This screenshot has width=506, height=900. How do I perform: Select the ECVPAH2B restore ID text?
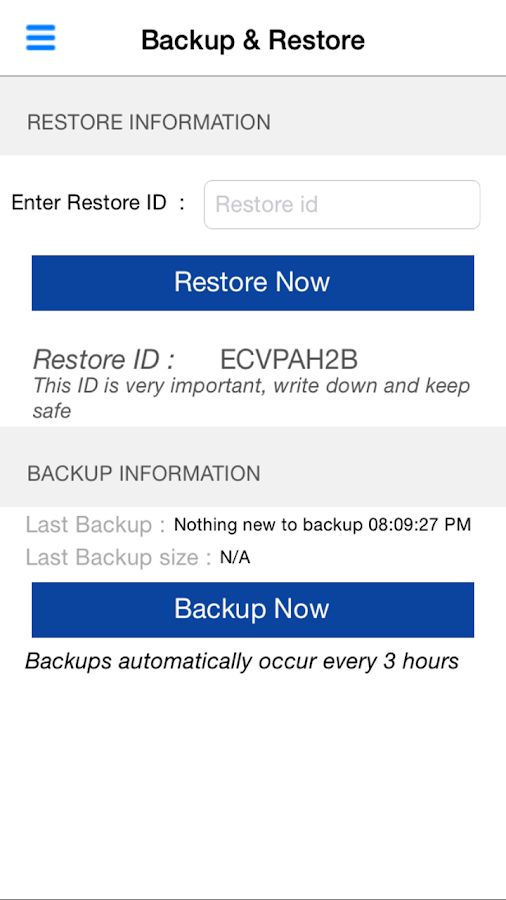(x=289, y=360)
